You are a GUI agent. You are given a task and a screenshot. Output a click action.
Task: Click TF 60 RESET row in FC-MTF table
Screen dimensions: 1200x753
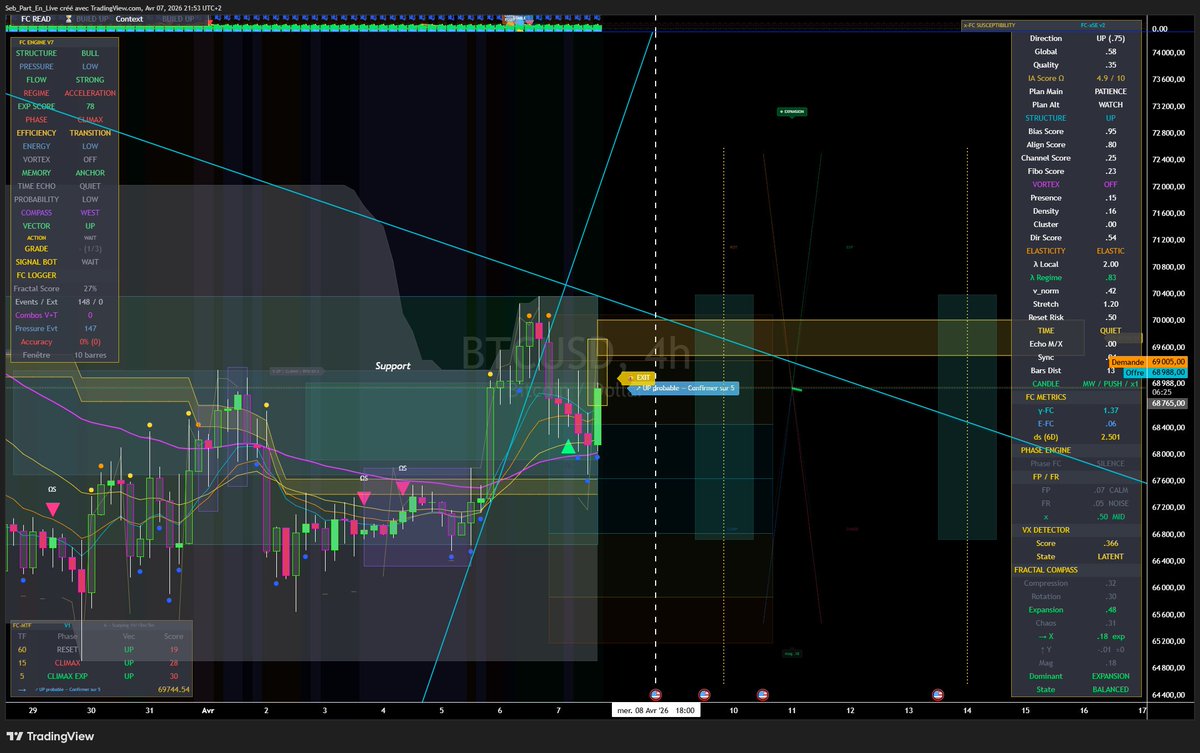101,649
